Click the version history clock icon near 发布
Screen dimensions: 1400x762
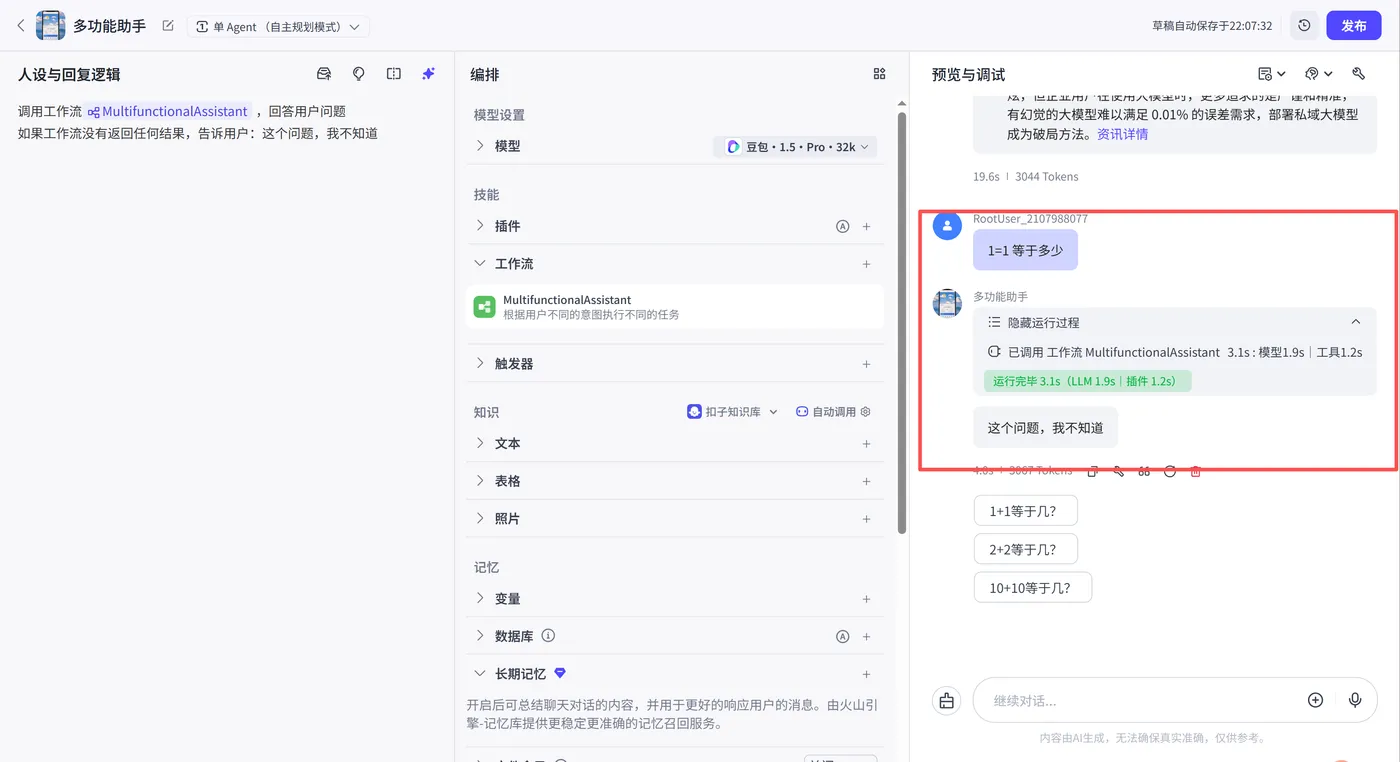[x=1304, y=26]
